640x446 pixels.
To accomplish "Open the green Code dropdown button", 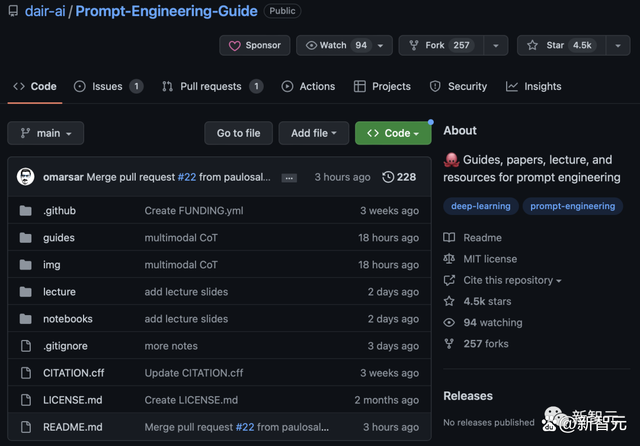I will pos(393,133).
